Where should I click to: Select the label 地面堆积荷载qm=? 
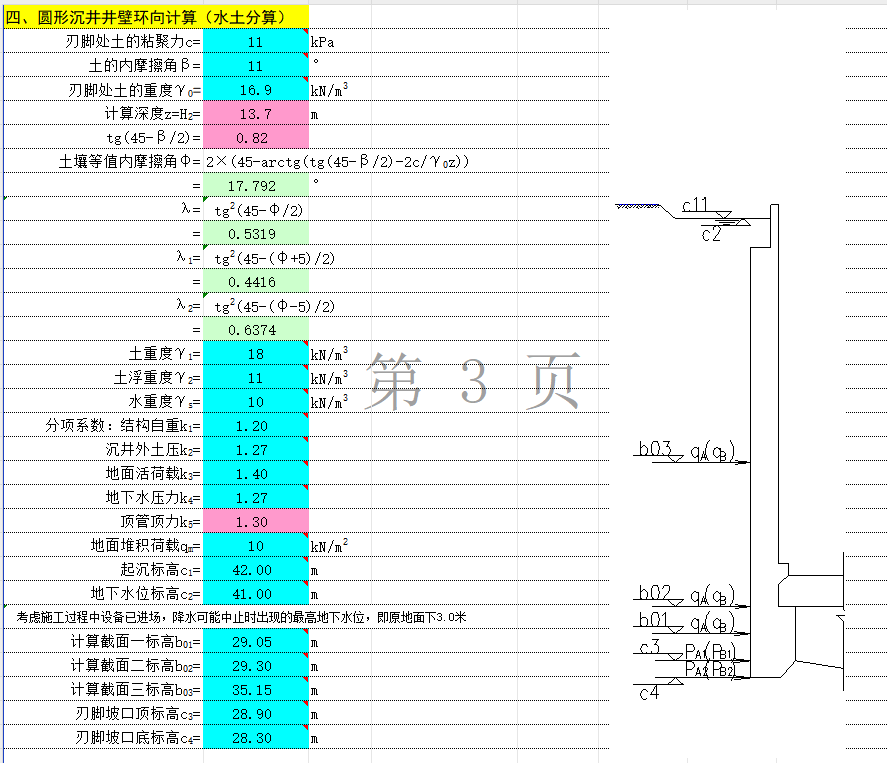click(145, 546)
